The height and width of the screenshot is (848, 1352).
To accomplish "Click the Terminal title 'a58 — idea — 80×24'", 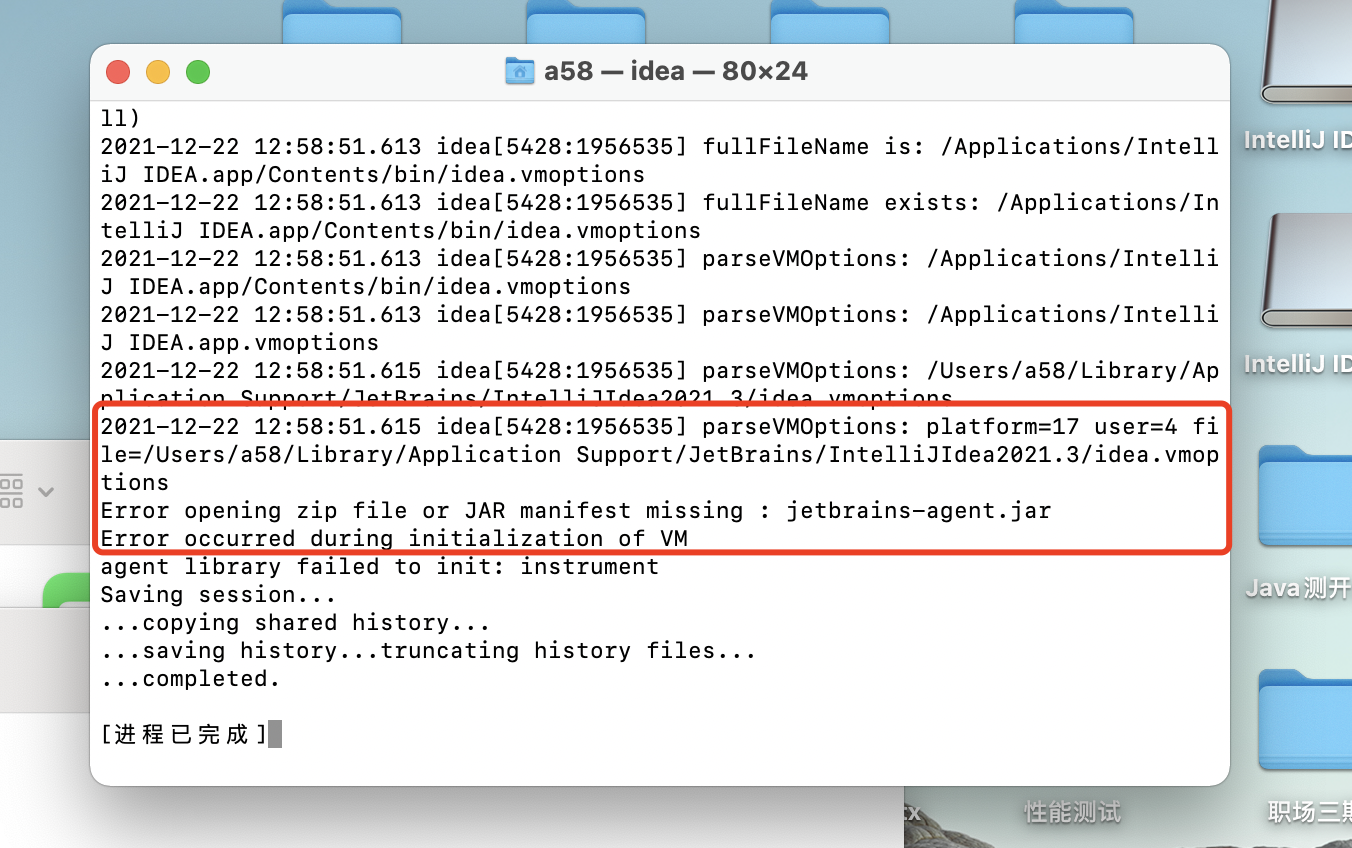I will [x=676, y=71].
